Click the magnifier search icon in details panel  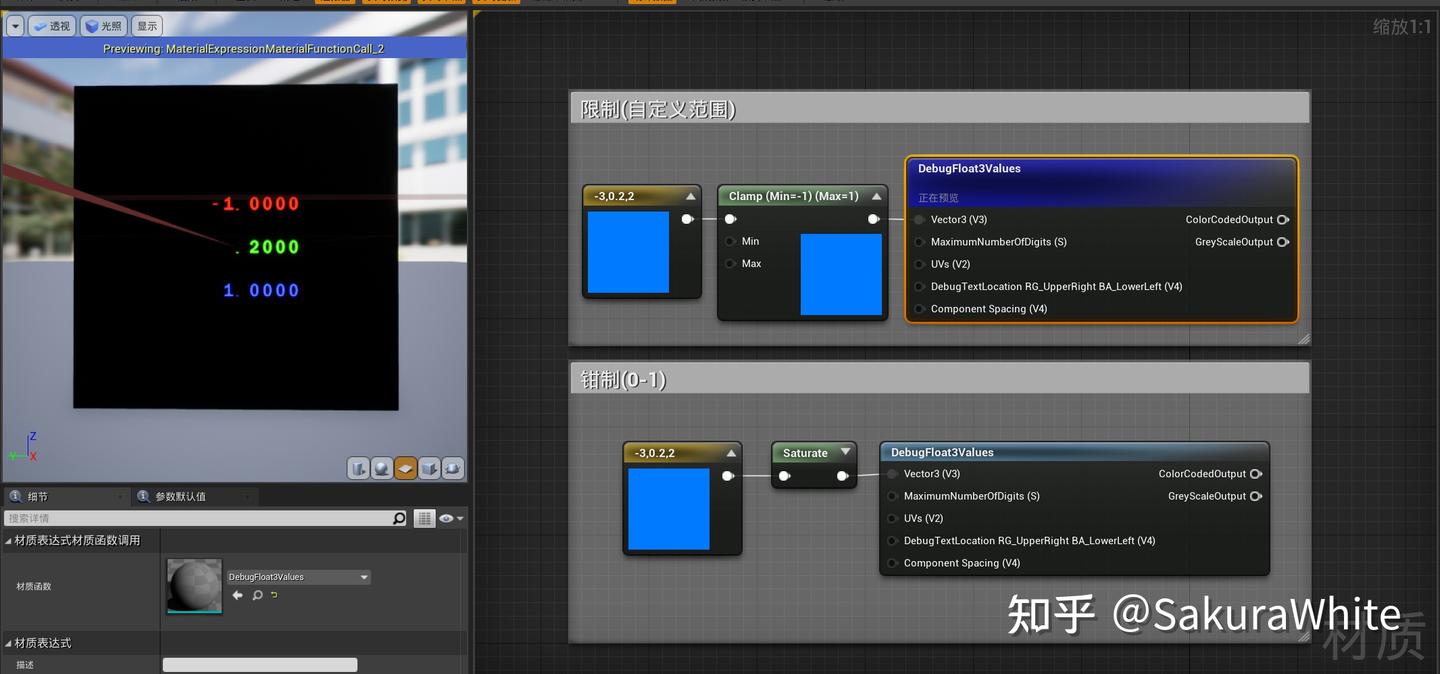coord(398,518)
